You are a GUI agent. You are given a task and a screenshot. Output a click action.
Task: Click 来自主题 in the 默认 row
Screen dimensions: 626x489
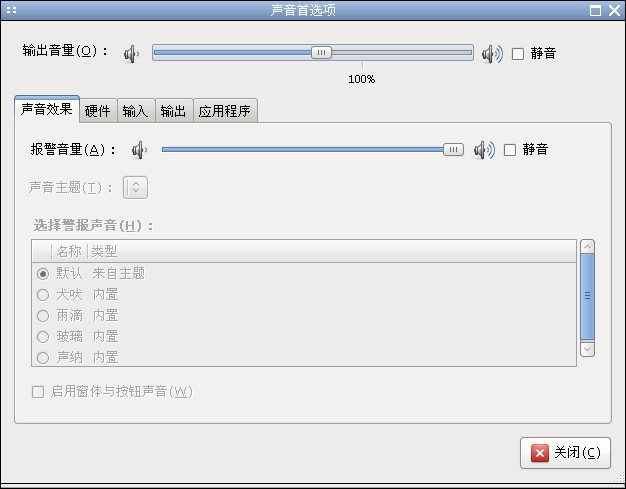tap(119, 274)
